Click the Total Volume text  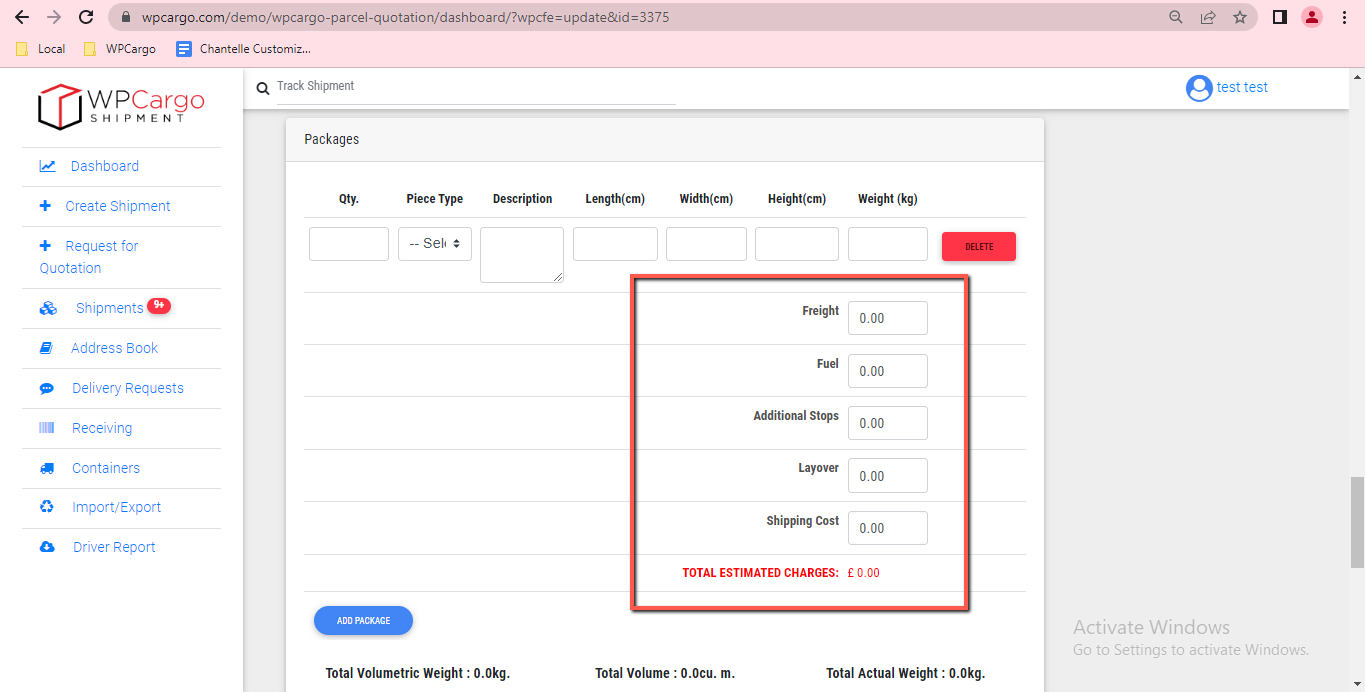(x=665, y=673)
